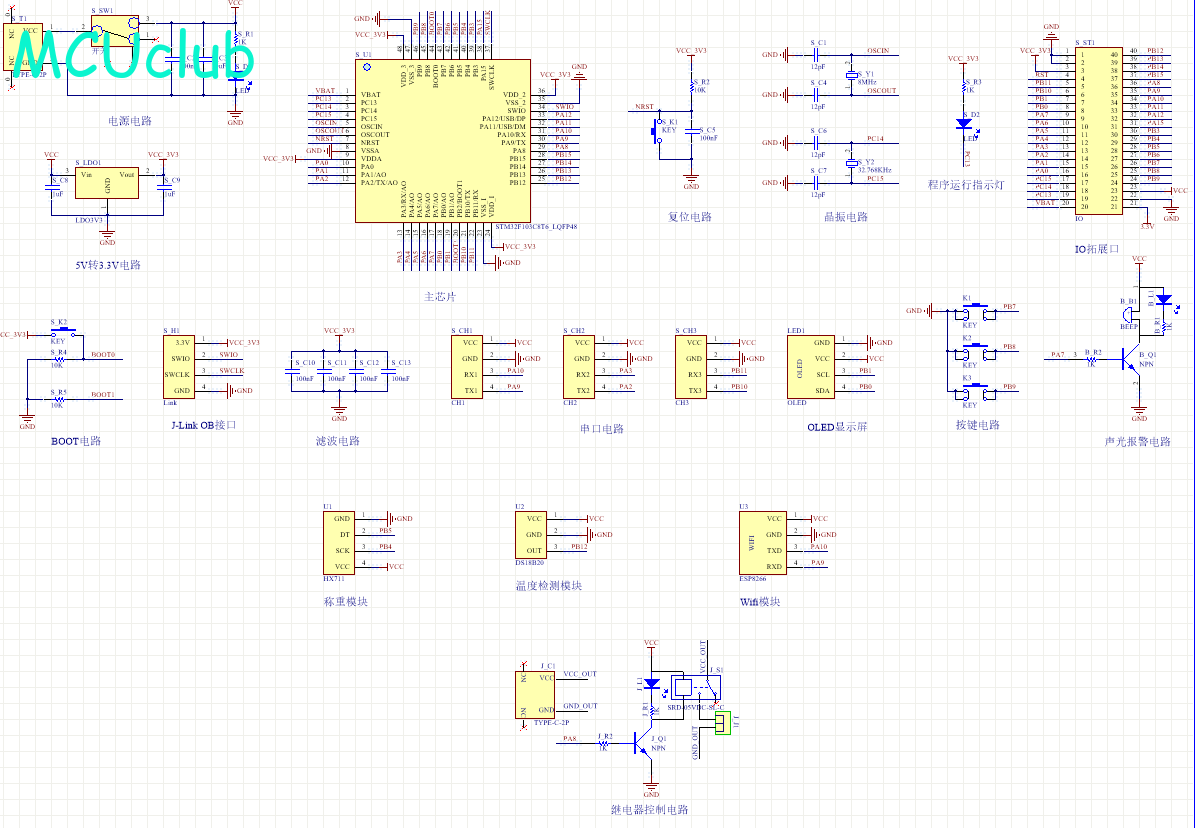
Task: Select the S_H1 J-Link connector block
Action: pos(181,367)
